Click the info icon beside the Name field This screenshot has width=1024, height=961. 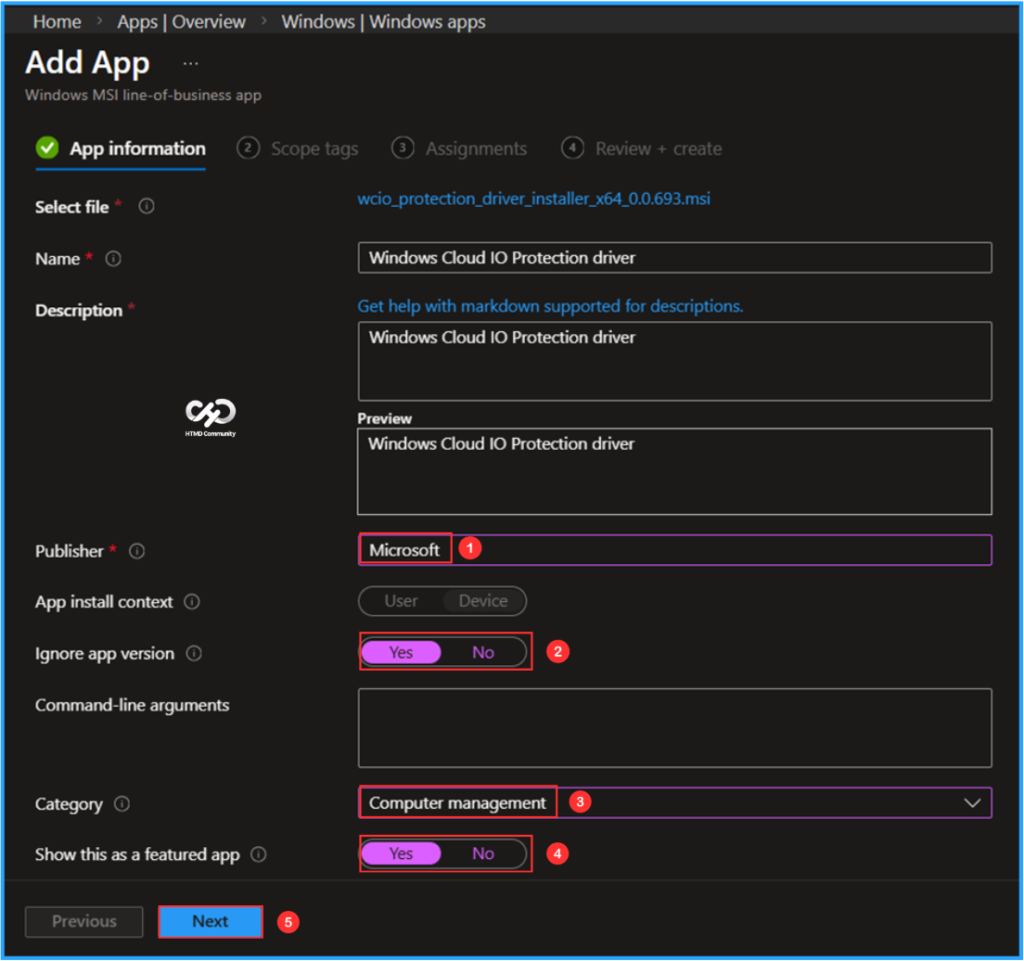pos(114,259)
